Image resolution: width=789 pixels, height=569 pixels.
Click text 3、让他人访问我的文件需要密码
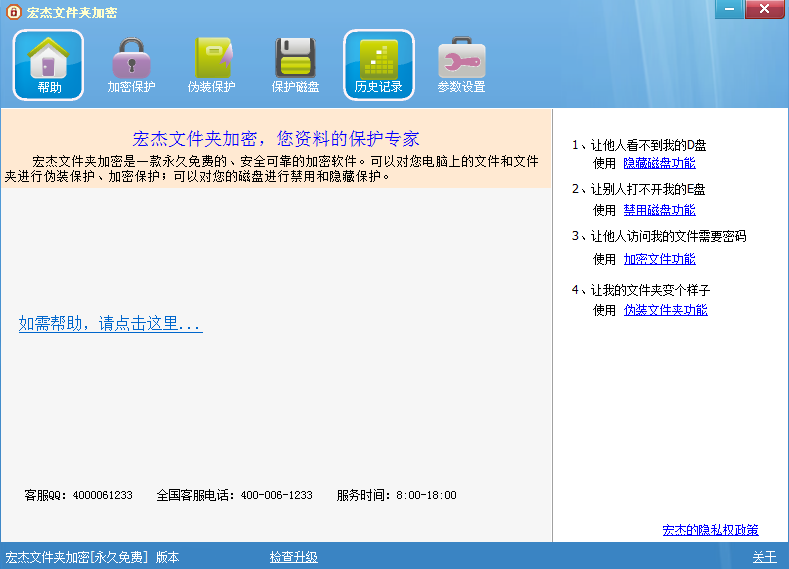pyautogui.click(x=659, y=236)
